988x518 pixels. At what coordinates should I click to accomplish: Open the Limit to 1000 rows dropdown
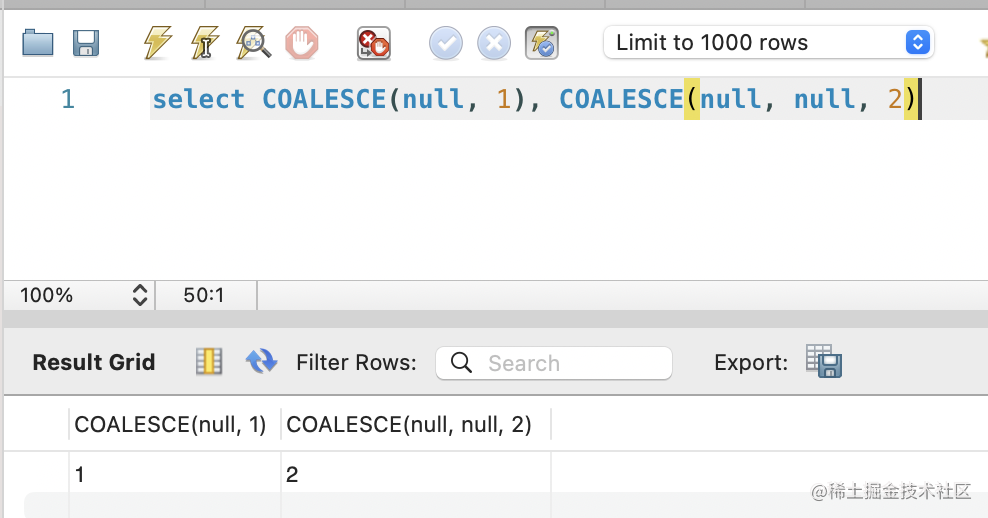click(768, 43)
